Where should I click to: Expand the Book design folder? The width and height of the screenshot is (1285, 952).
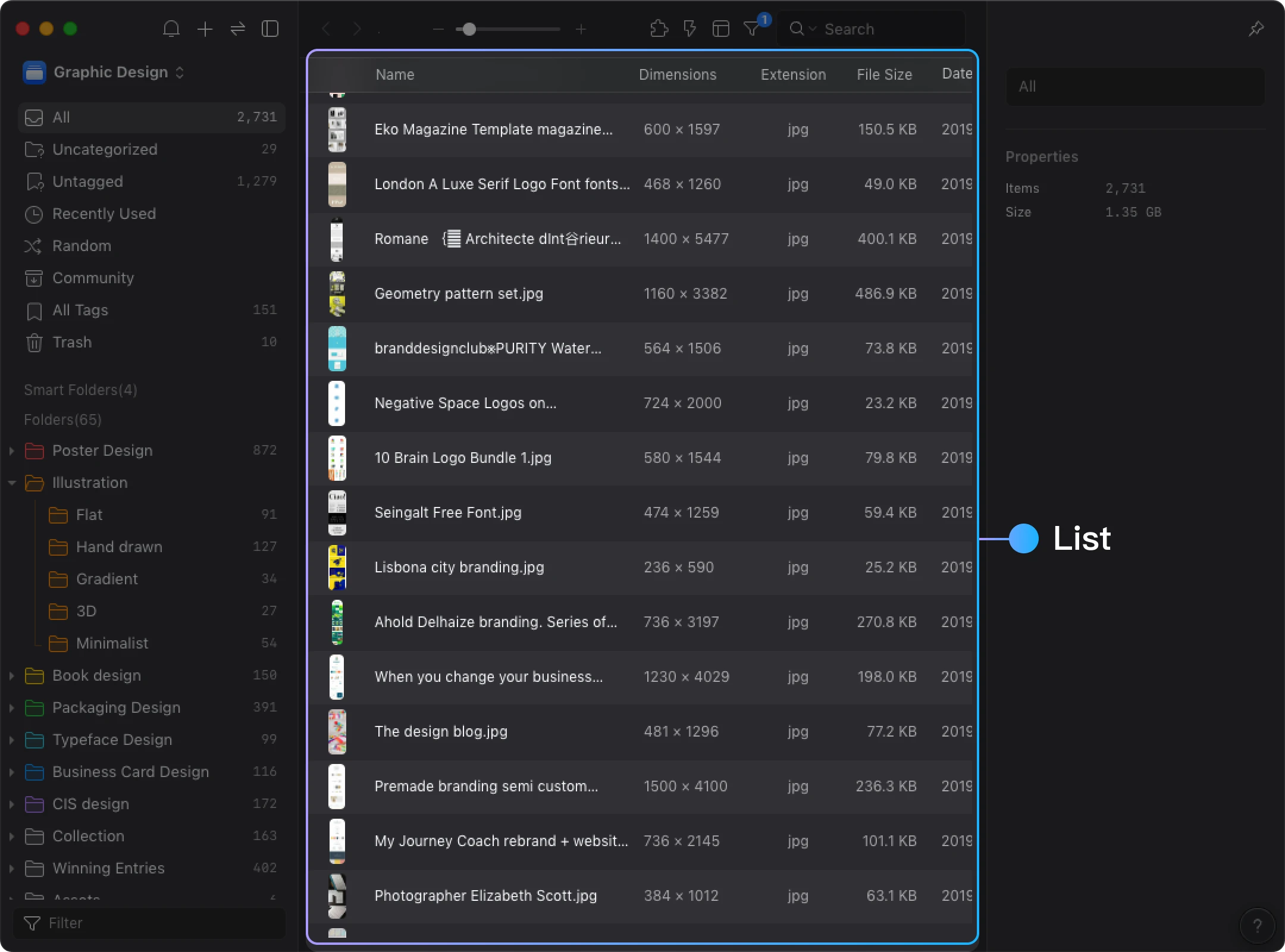point(11,675)
